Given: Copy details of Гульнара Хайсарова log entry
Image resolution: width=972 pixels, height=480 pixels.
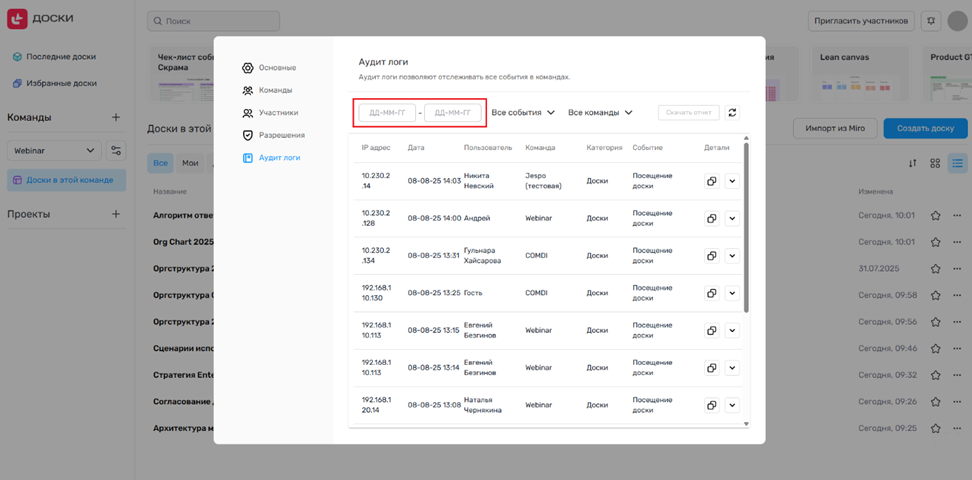Looking at the screenshot, I should (711, 256).
